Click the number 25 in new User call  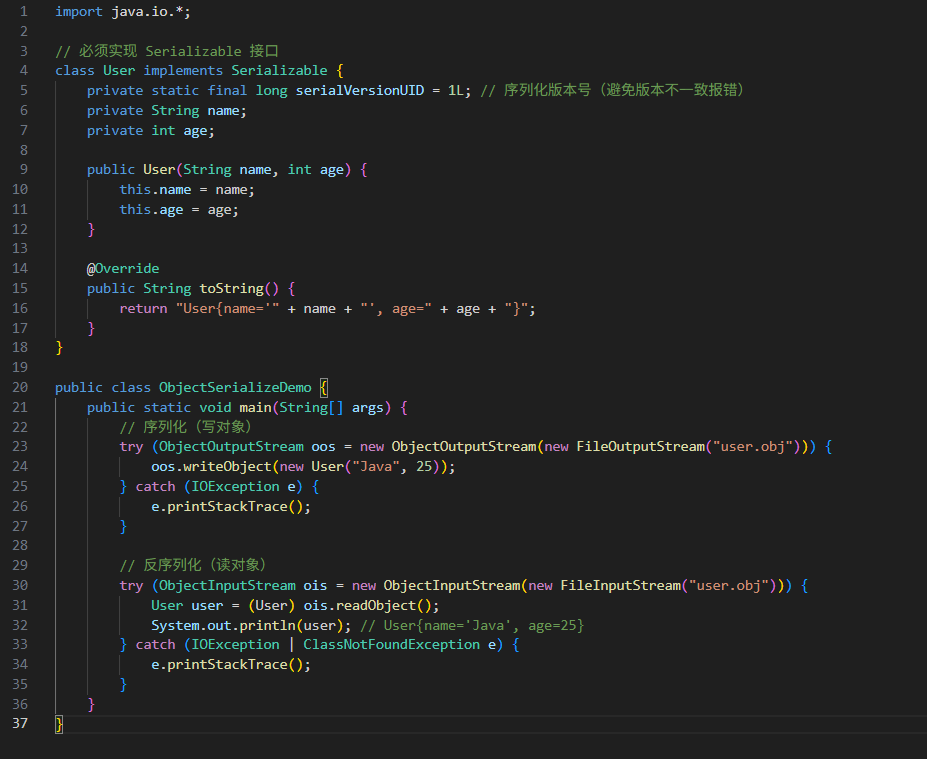coord(423,467)
